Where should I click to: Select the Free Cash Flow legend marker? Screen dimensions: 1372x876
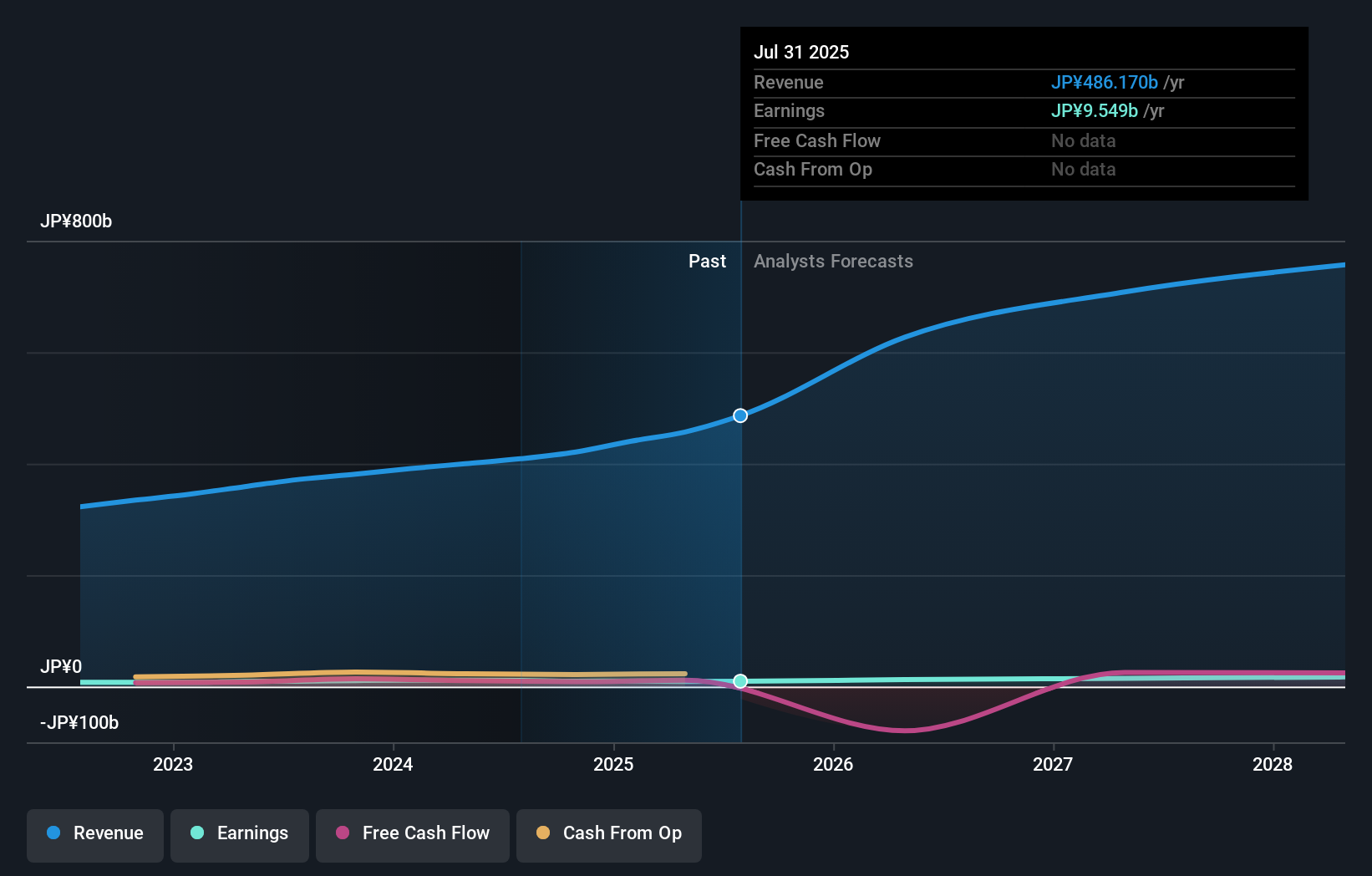tap(342, 833)
